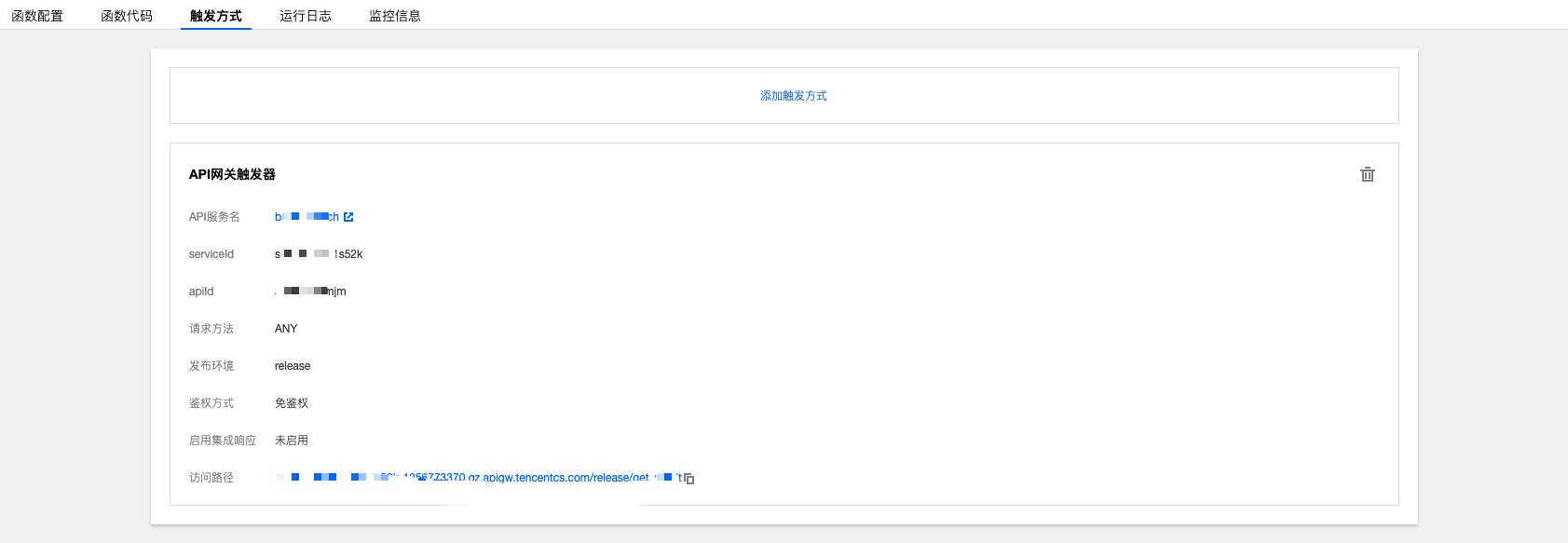This screenshot has width=1568, height=543.
Task: Open the 运行日志 tab
Action: click(306, 16)
